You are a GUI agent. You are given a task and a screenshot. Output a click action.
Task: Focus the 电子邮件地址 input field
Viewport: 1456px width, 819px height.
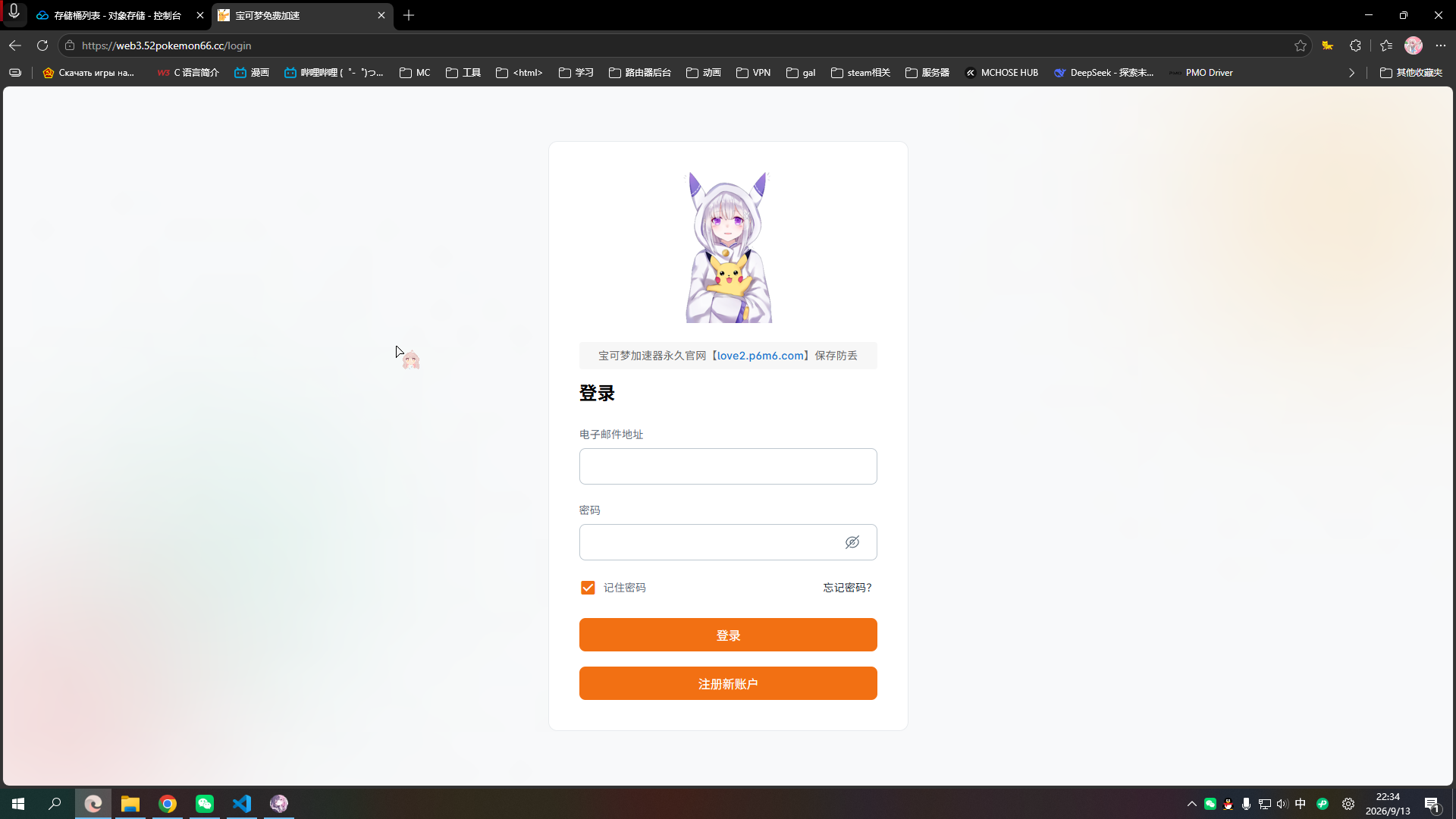[x=728, y=466]
